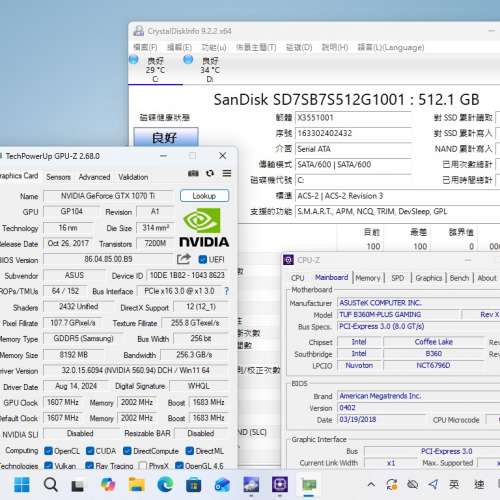Click the NVIDIA logo in GPU-Z
Screen dimensions: 500x500
pos(204,228)
